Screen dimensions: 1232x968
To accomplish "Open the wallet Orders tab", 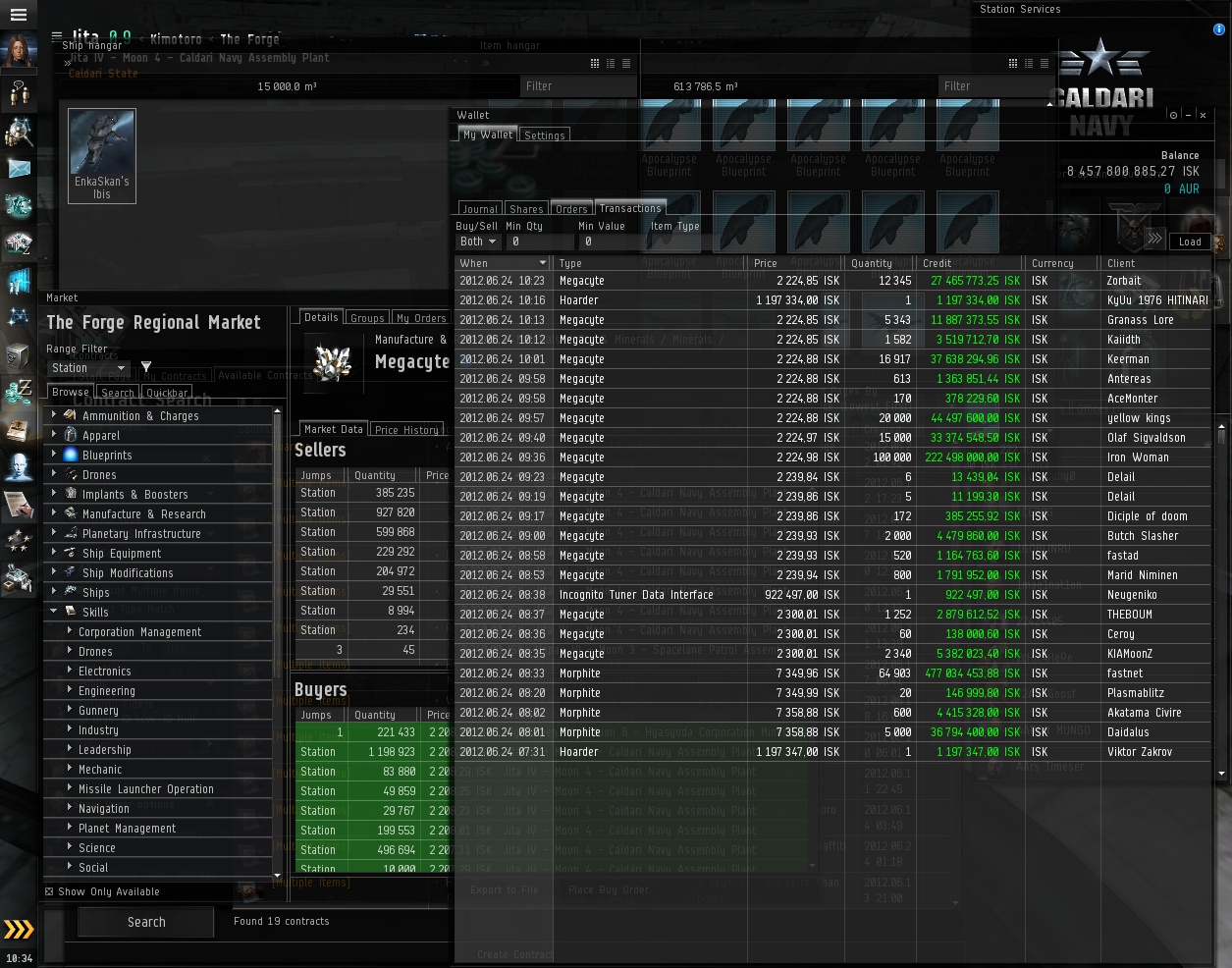I will pos(571,209).
